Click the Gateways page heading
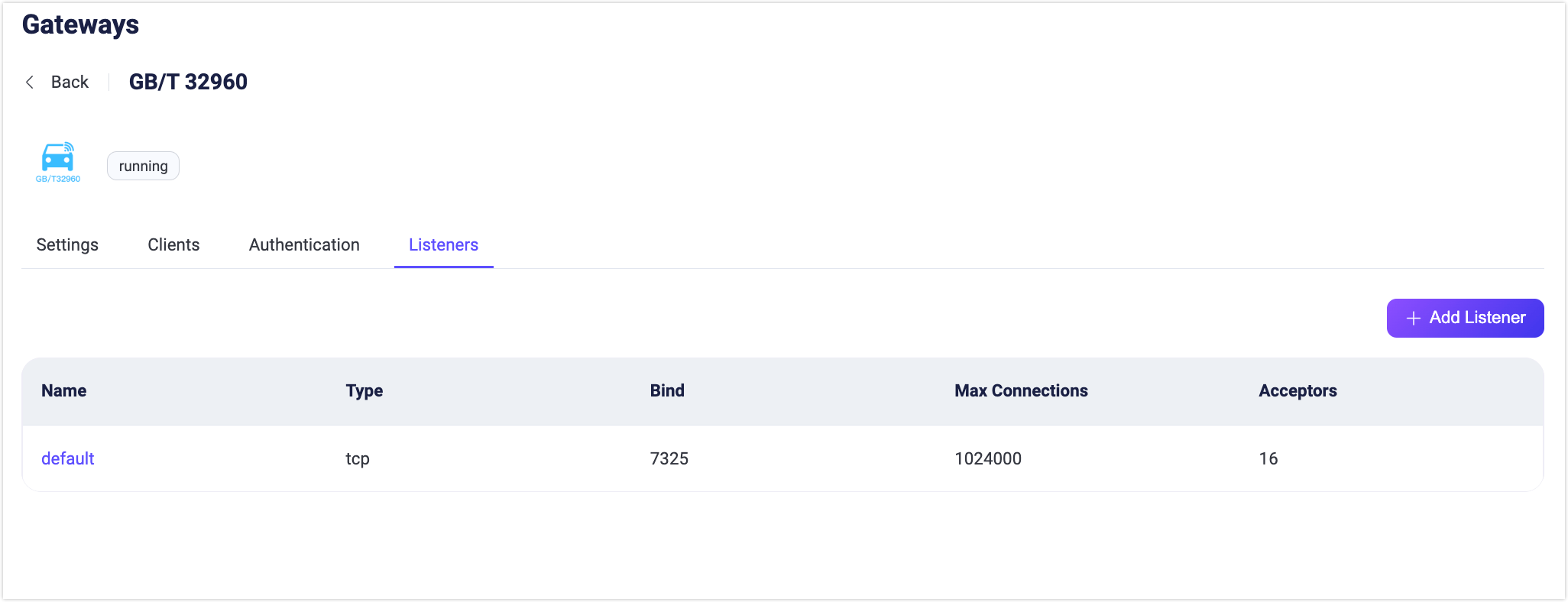Viewport: 1568px width, 602px height. 81,25
